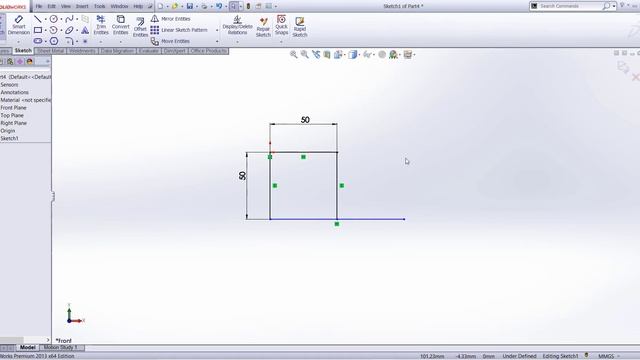Select the Point sketch tool
Viewport: 640px width, 360px height.
click(85, 41)
